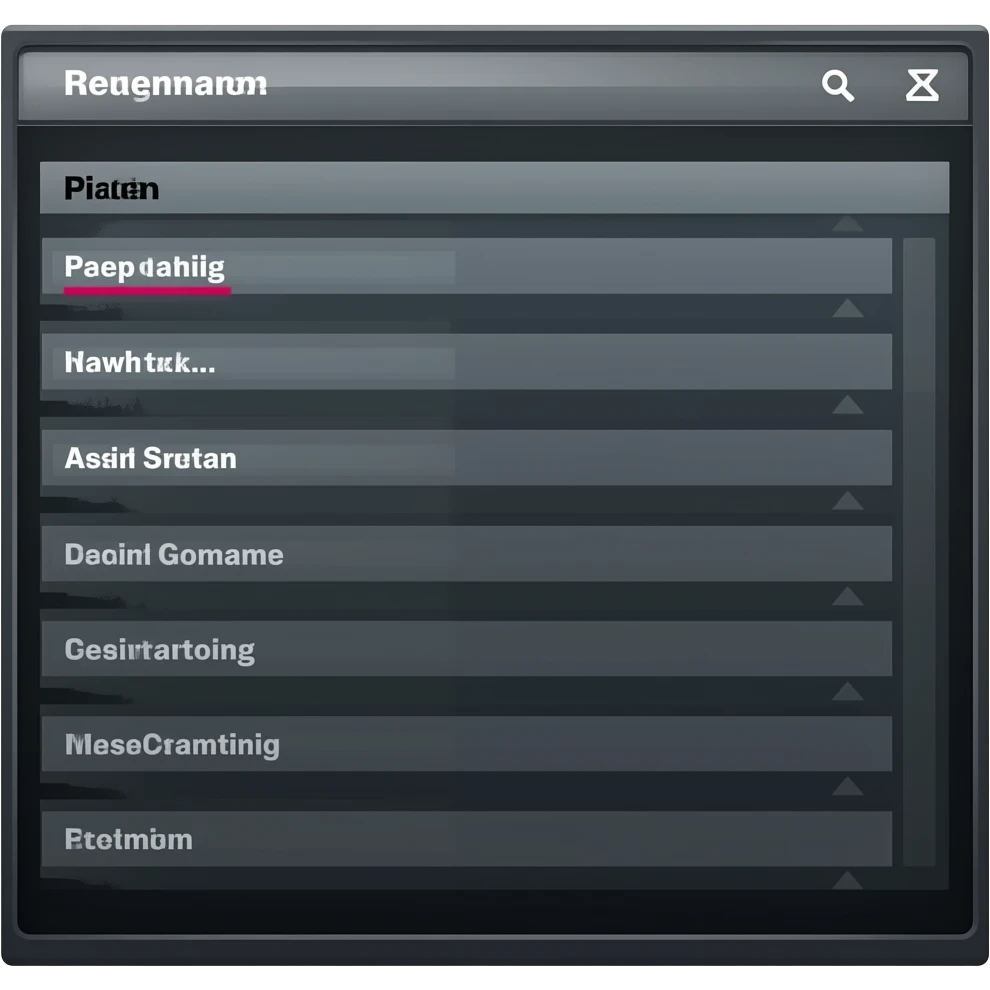Viewport: 990px width, 990px height.
Task: Expand the triangle beneath the Deoinl Gomame row
Action: (847, 596)
